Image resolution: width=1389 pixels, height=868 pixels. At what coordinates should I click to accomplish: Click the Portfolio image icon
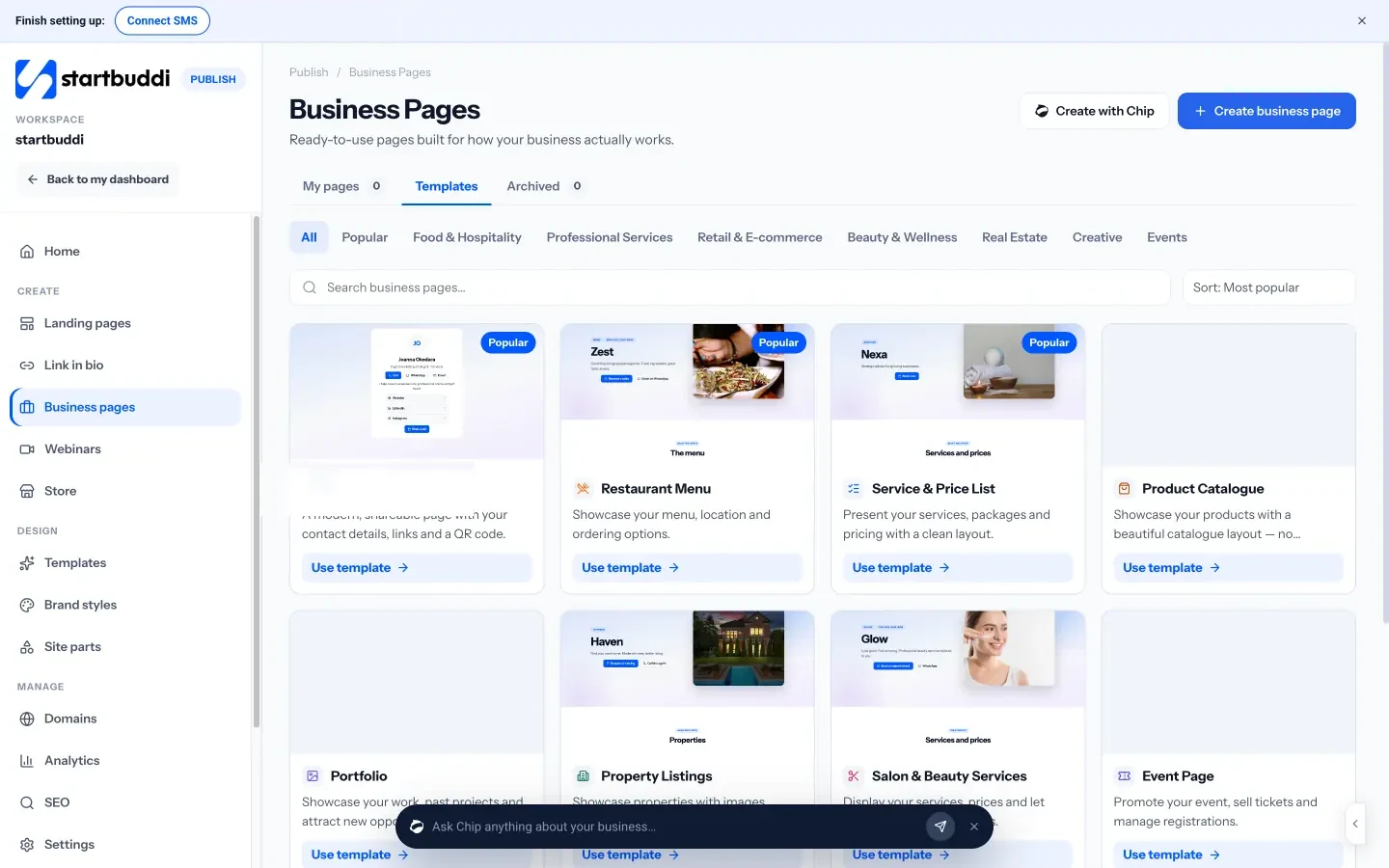pos(313,776)
